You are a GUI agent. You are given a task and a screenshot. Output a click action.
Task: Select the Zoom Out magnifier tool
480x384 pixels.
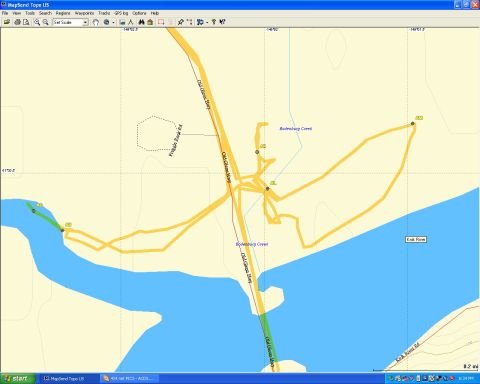[46, 22]
